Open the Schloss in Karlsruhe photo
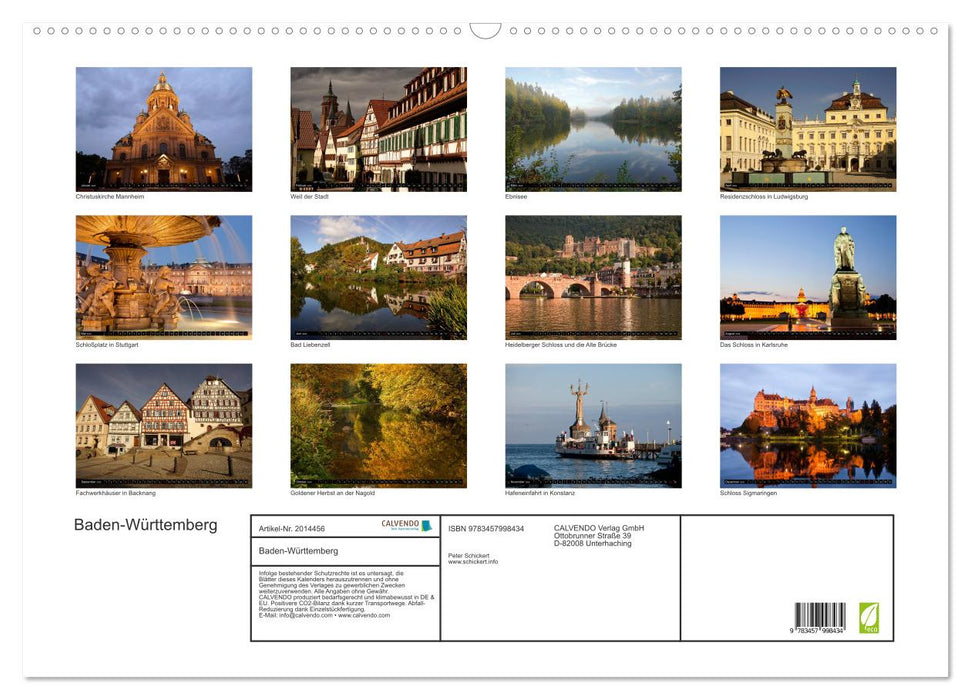Viewport: 971px width, 700px height. 808,276
